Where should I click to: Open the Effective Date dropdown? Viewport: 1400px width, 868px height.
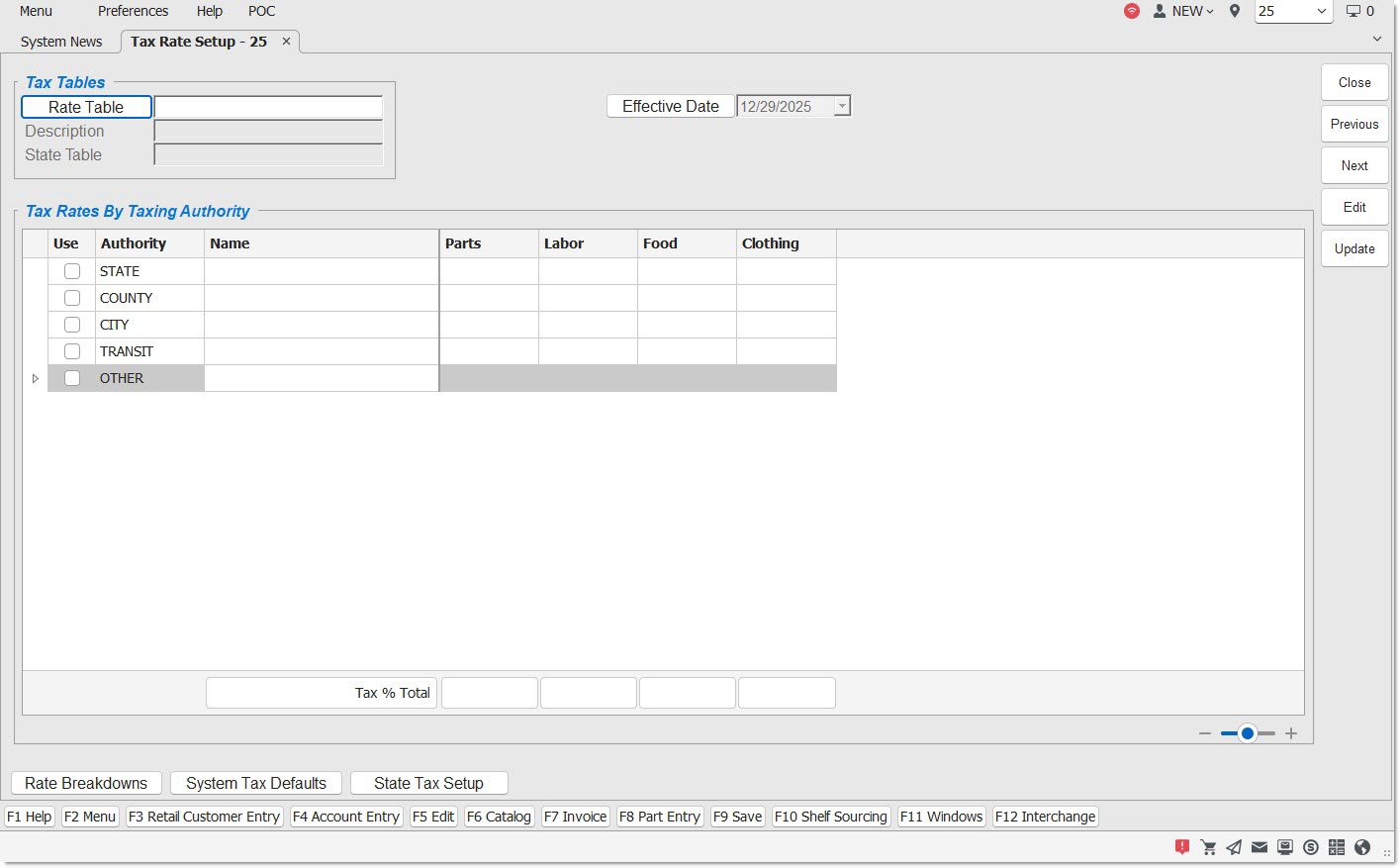(x=842, y=106)
